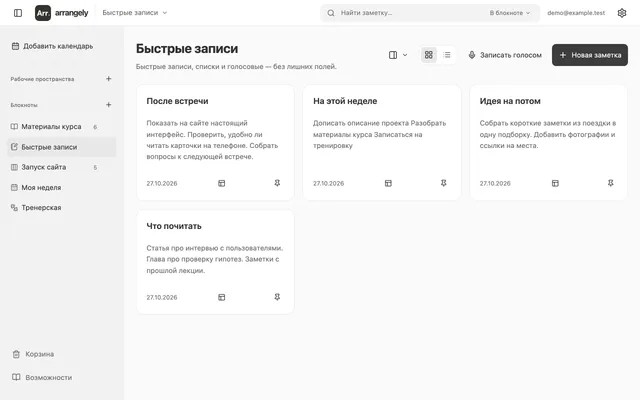Click the Идея на потом note title
Viewport: 640px width, 400px height.
510,101
